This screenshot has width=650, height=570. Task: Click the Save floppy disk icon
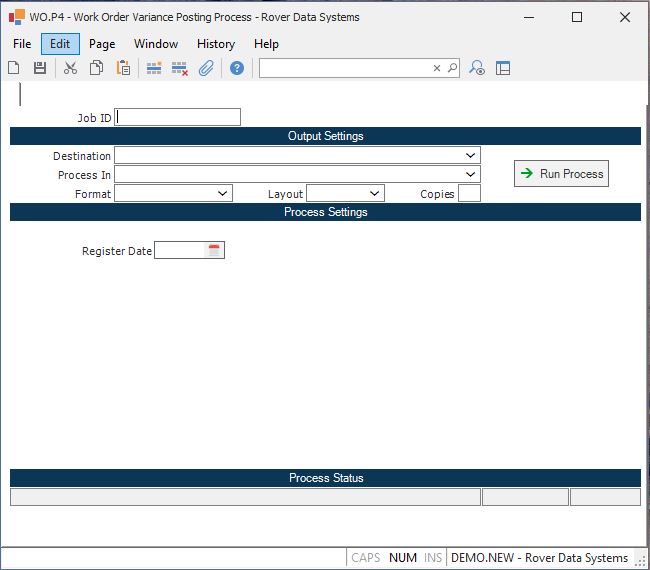[40, 68]
